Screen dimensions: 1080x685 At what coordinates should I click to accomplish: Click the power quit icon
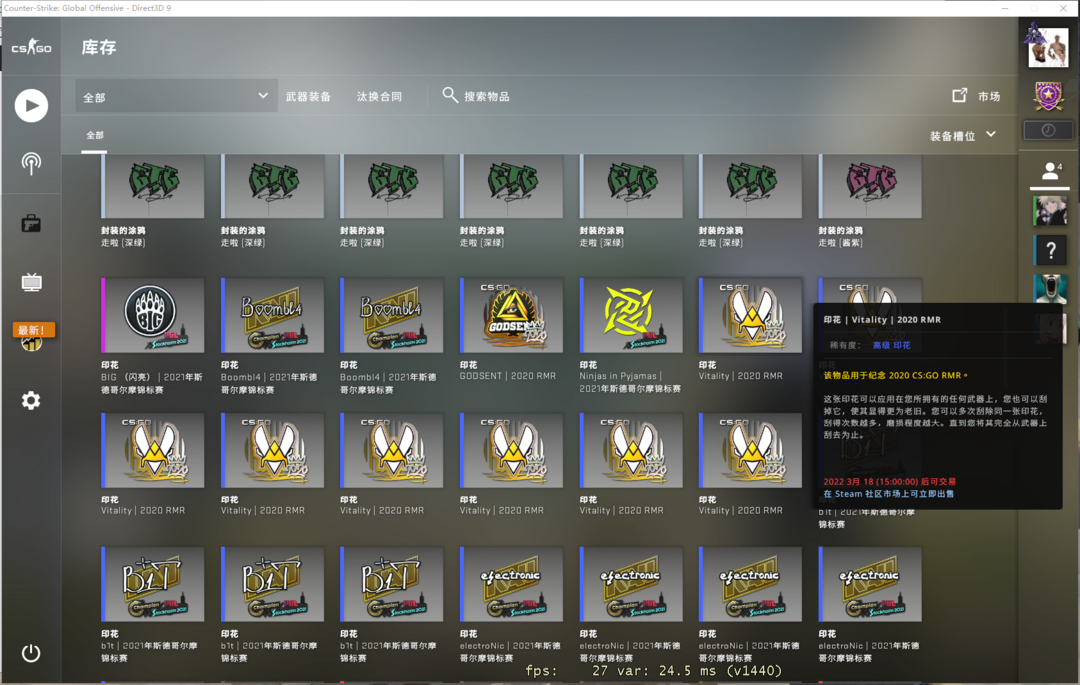click(x=31, y=653)
